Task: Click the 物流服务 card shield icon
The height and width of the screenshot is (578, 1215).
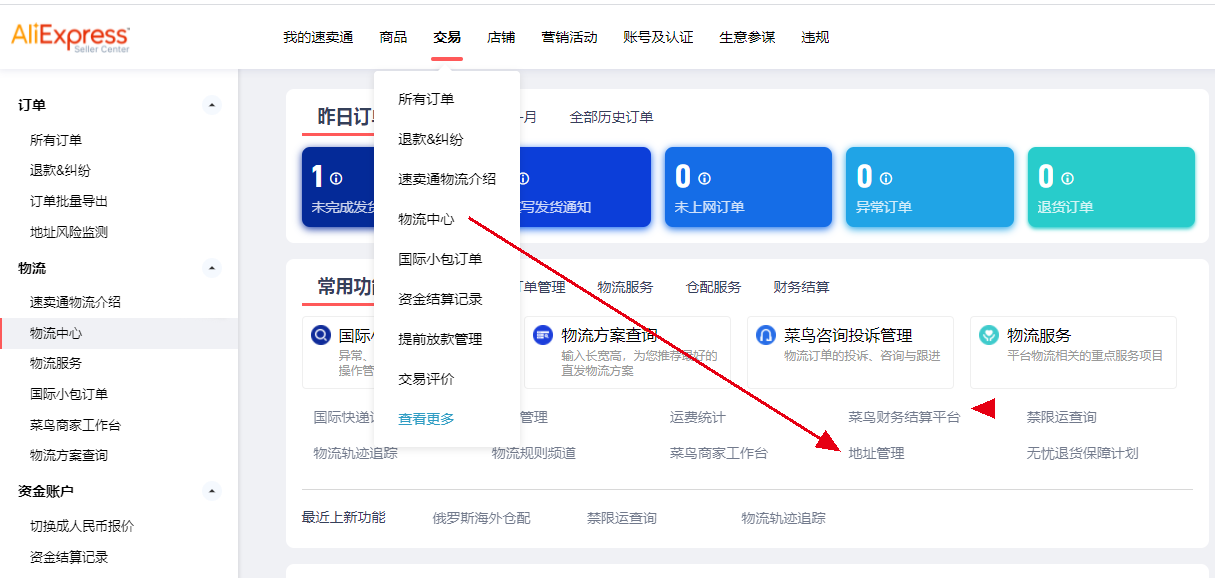Action: [x=989, y=335]
